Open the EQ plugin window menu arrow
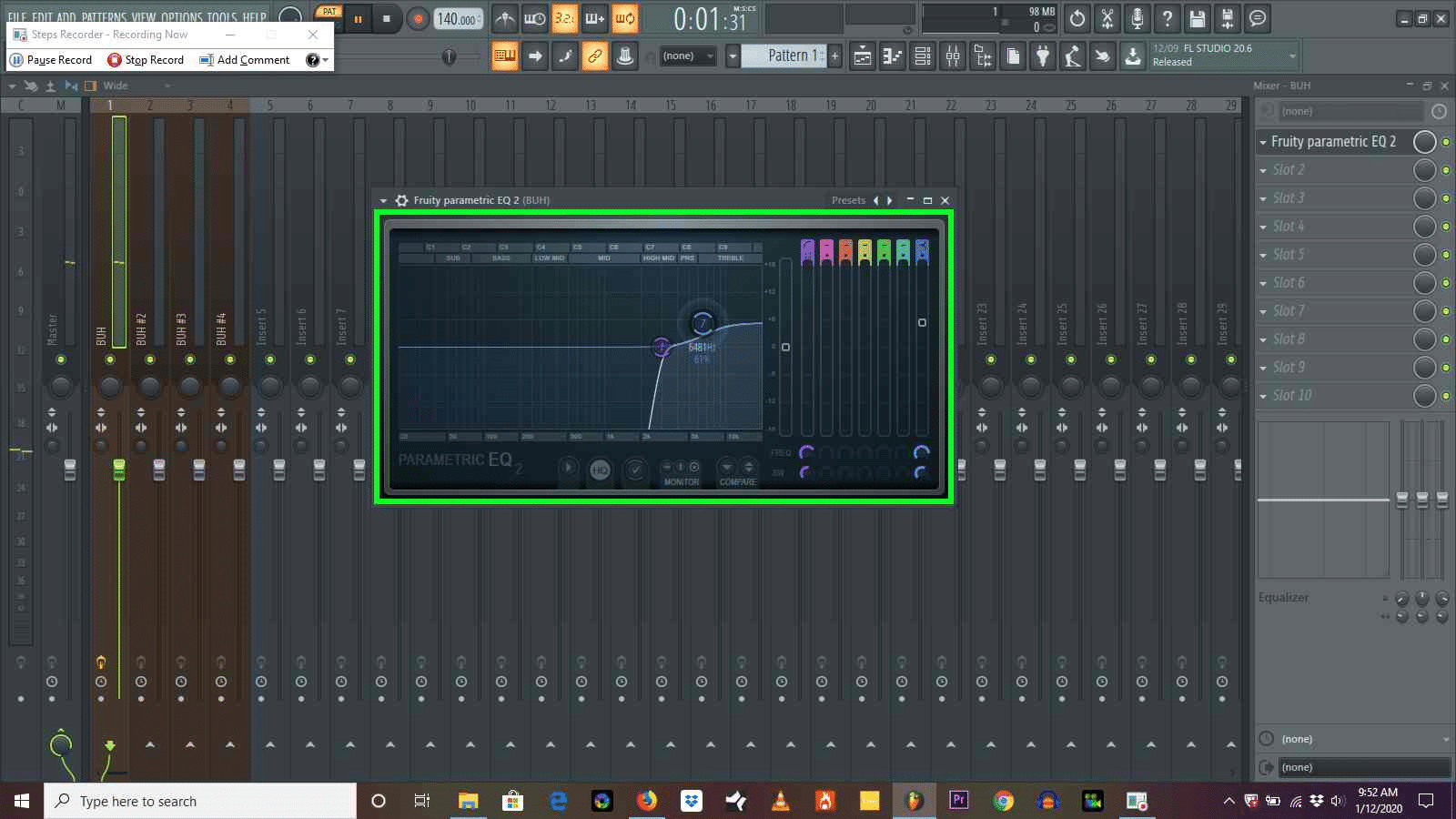 (383, 200)
